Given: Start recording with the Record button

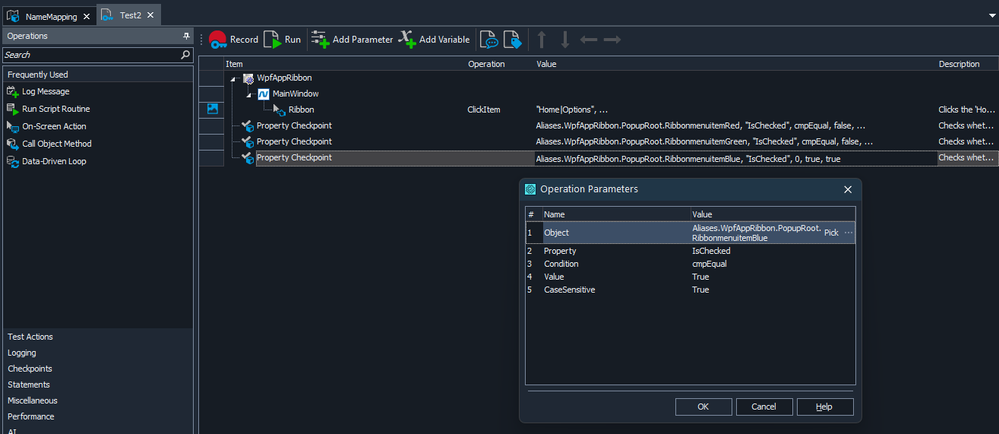Looking at the screenshot, I should click(233, 40).
